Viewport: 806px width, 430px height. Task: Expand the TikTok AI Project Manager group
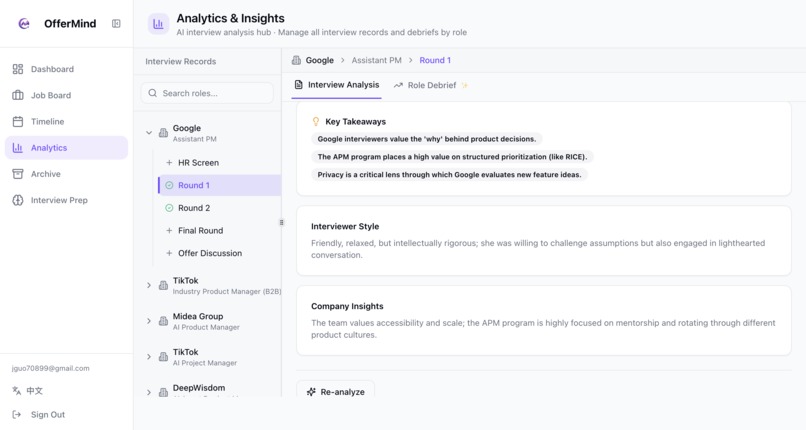tap(149, 357)
